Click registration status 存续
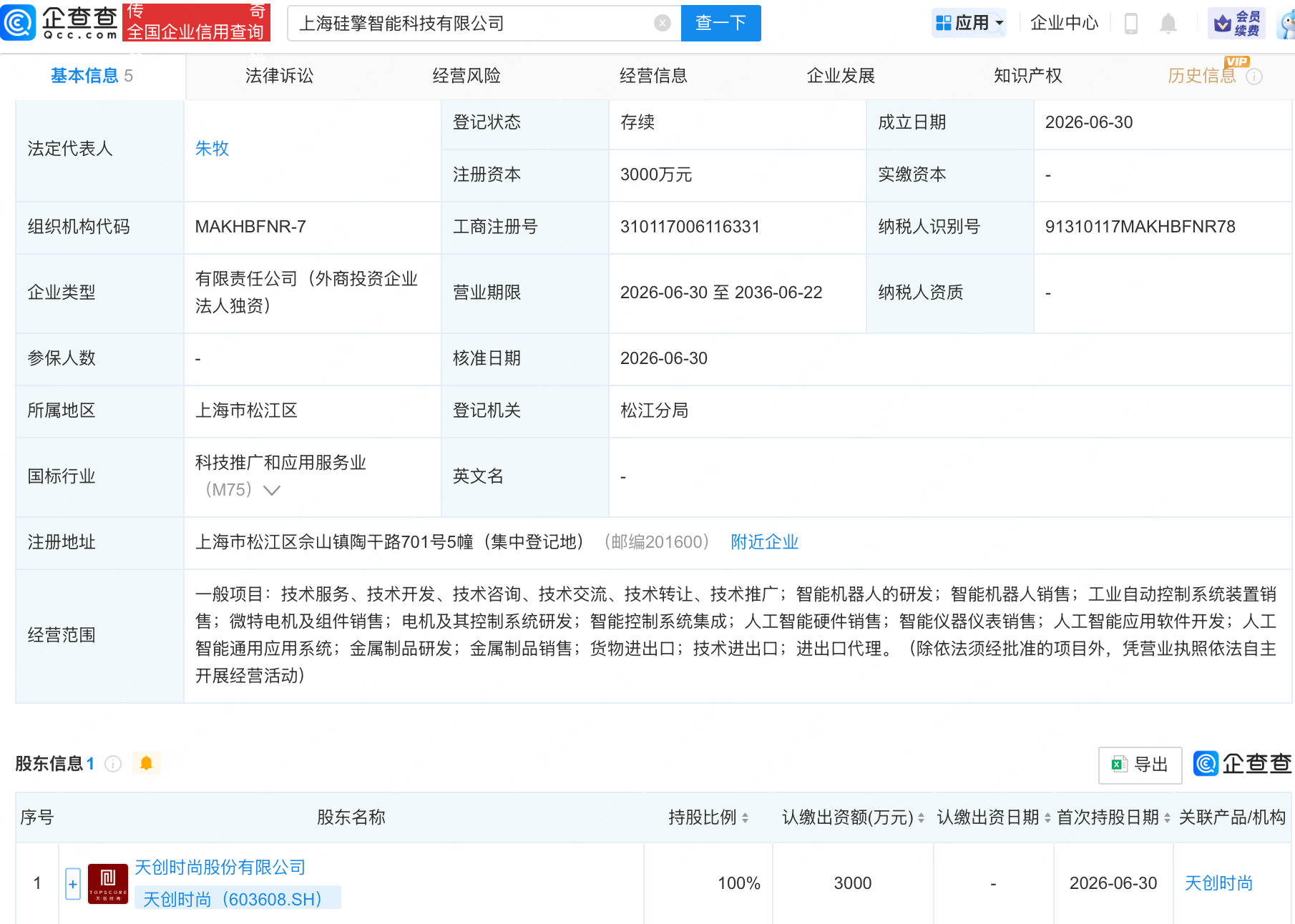The image size is (1295, 924). click(x=637, y=122)
